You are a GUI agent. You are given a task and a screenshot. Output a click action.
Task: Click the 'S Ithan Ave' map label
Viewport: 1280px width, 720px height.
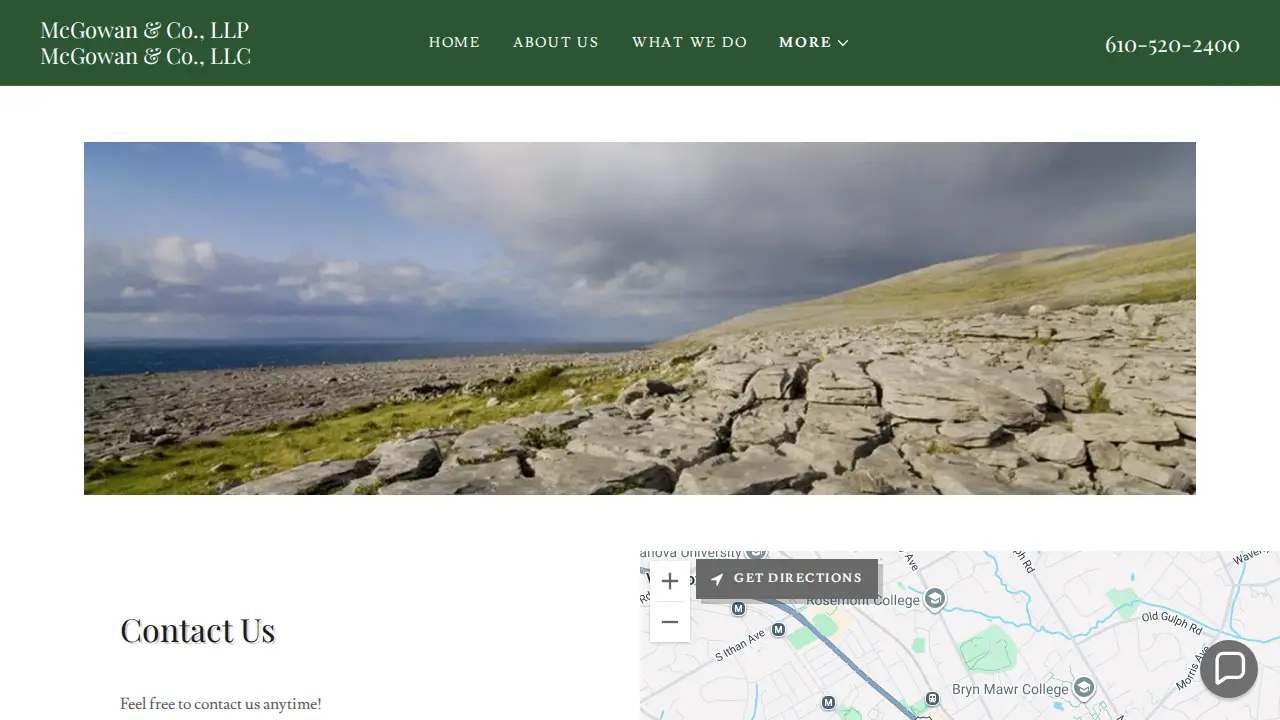[740, 645]
